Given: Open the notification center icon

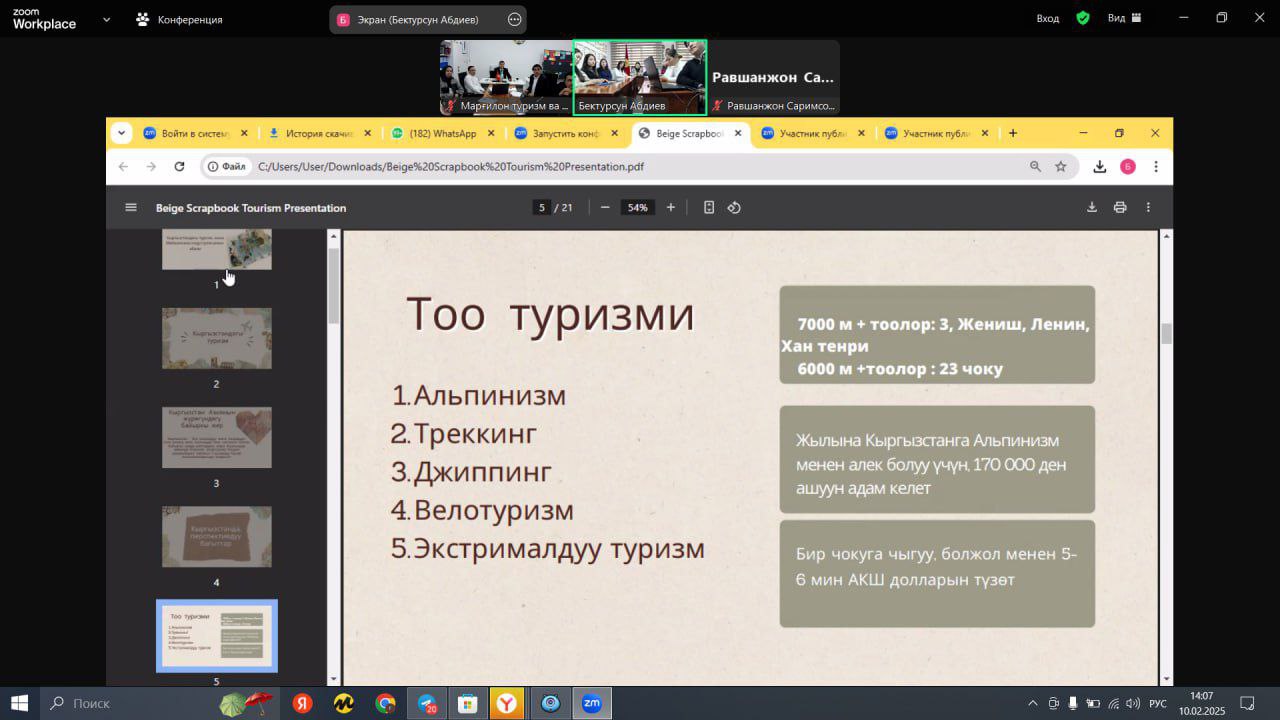Looking at the screenshot, I should click(1247, 703).
